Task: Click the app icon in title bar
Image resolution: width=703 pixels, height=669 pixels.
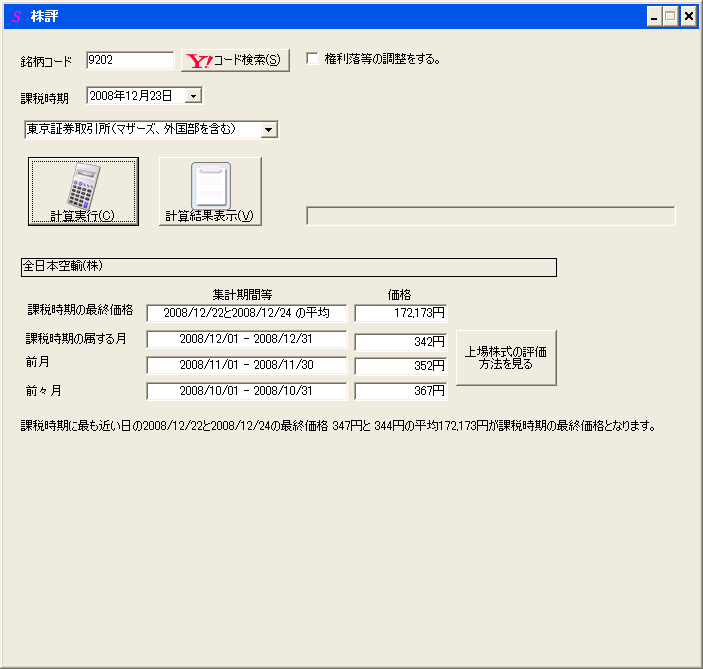Action: click(15, 16)
